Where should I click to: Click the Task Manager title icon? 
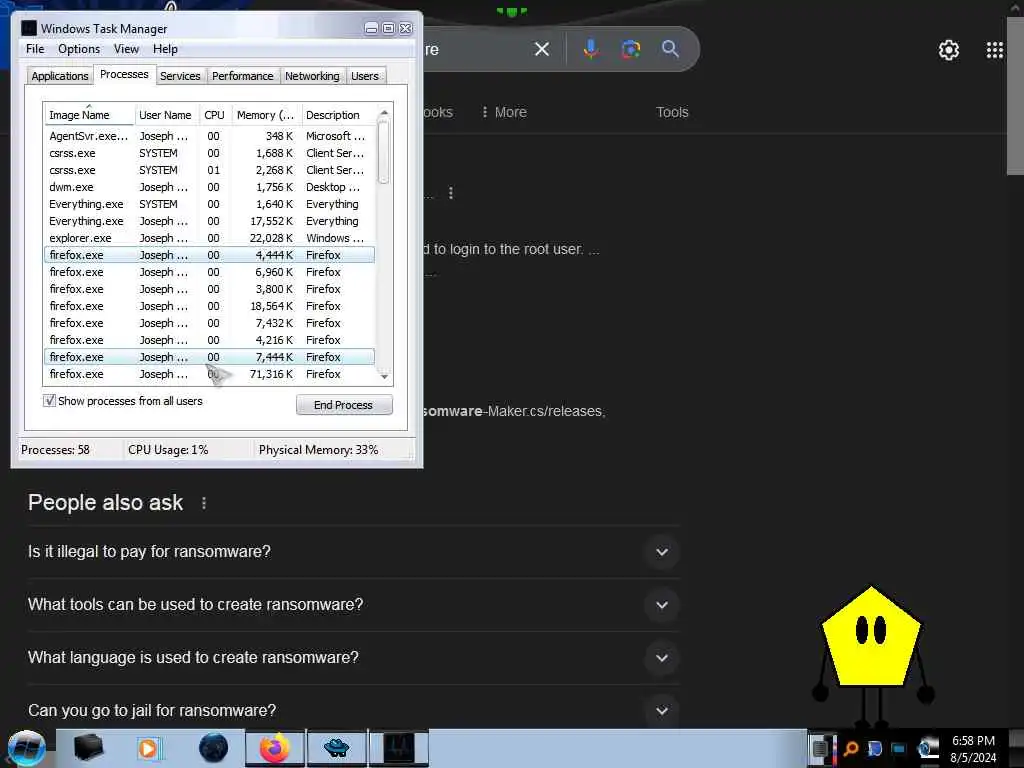tap(29, 28)
